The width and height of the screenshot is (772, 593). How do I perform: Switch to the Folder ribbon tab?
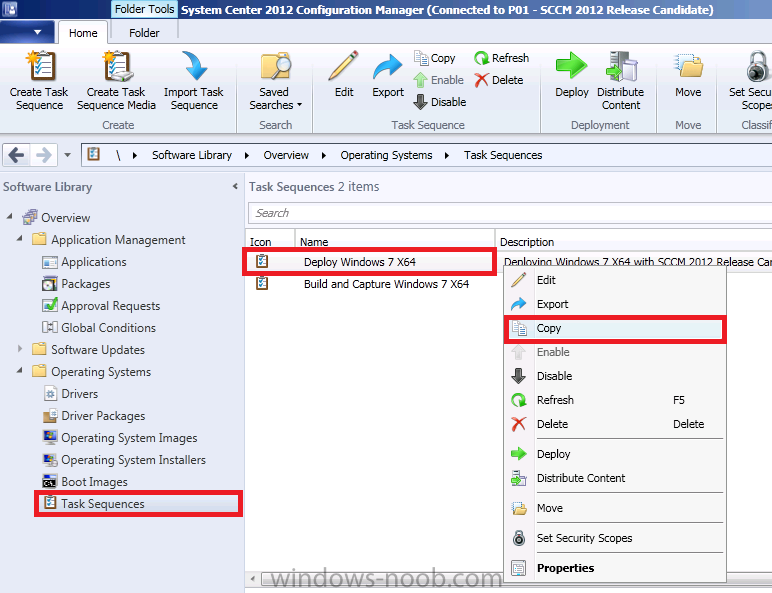144,33
